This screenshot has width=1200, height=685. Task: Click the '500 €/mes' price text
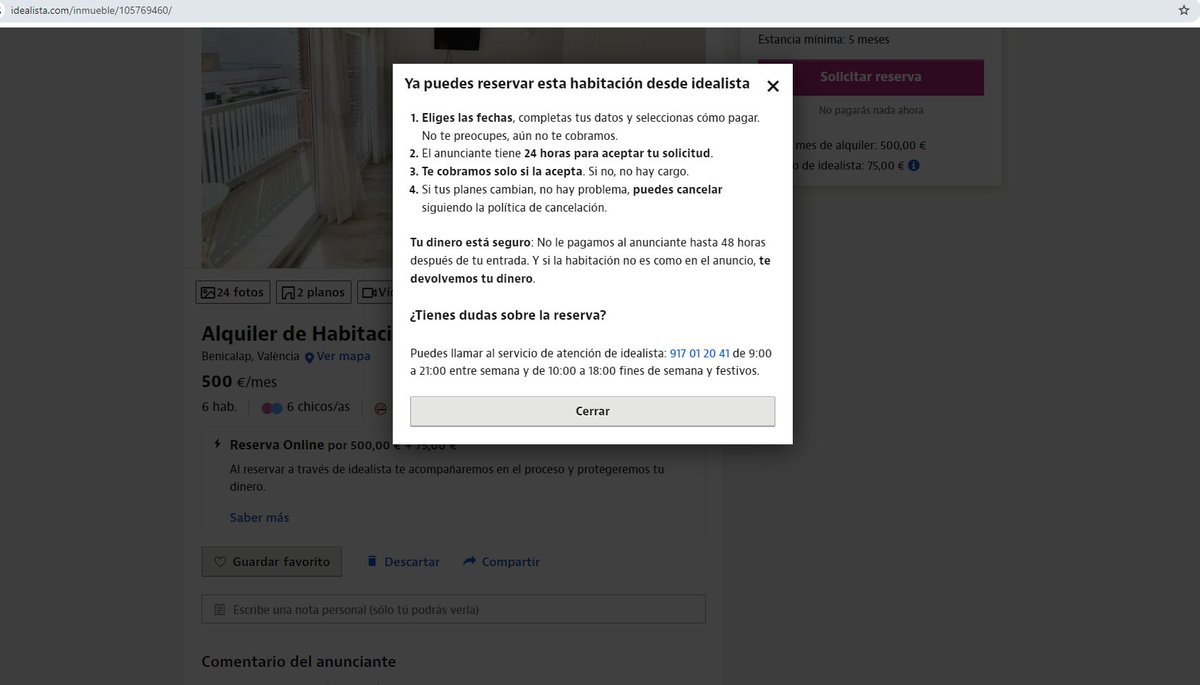tap(239, 382)
